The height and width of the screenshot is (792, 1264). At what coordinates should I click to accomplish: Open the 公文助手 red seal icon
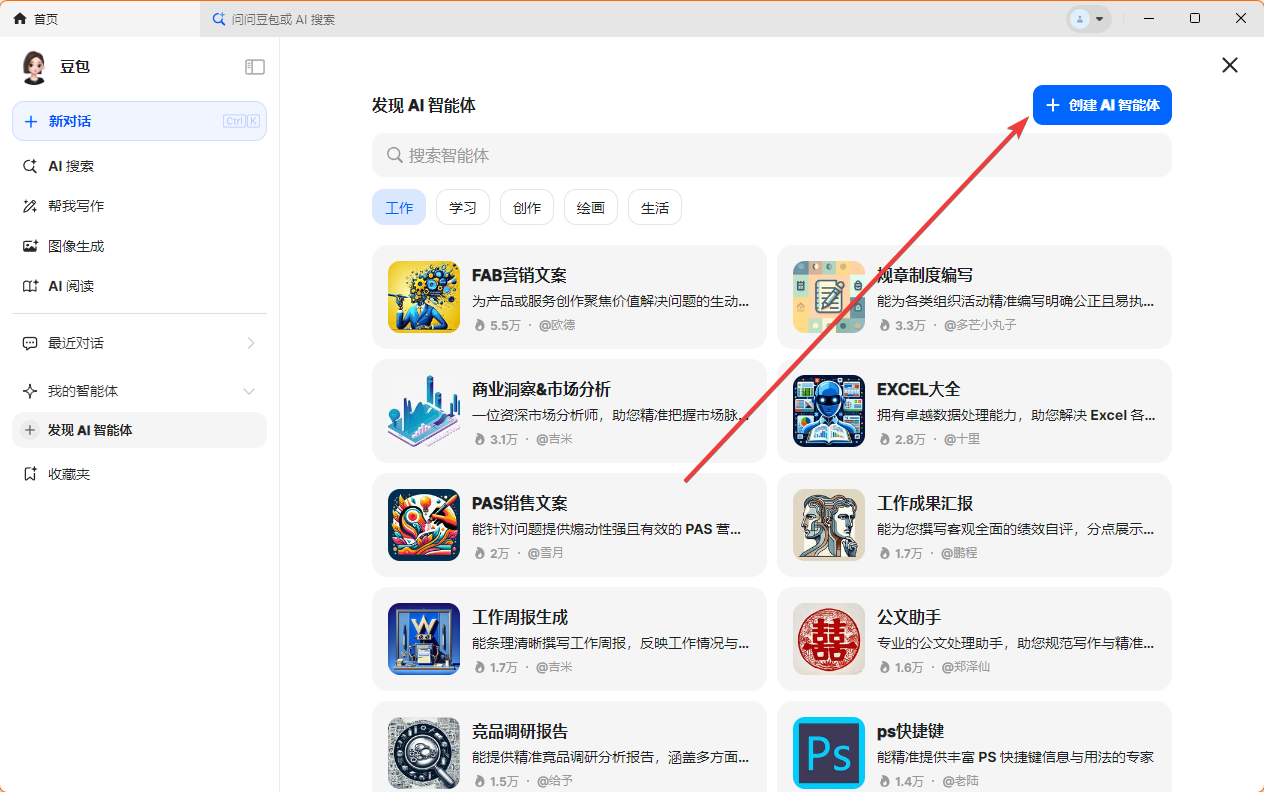click(x=829, y=639)
